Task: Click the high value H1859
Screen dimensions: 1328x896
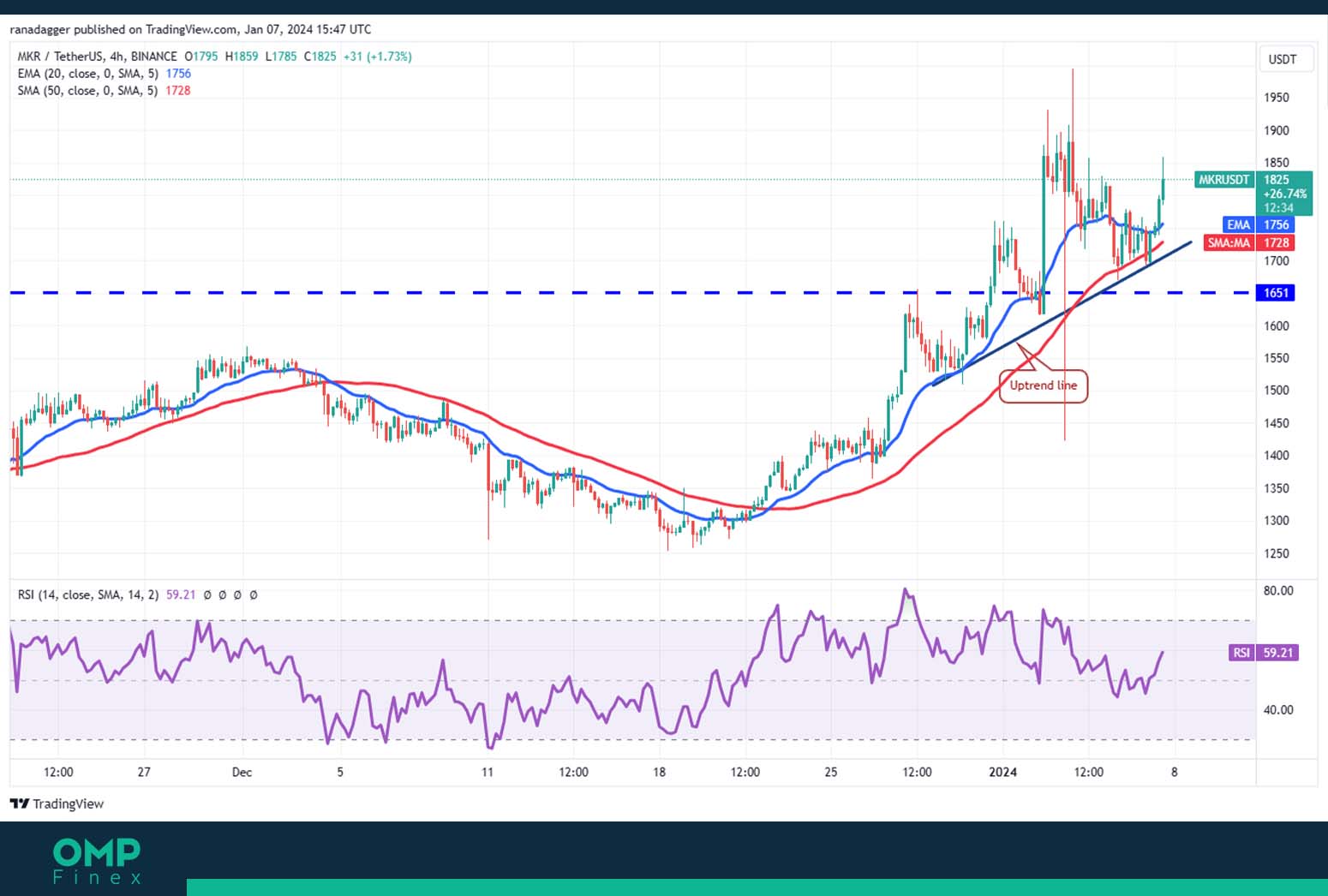Action: tap(241, 57)
